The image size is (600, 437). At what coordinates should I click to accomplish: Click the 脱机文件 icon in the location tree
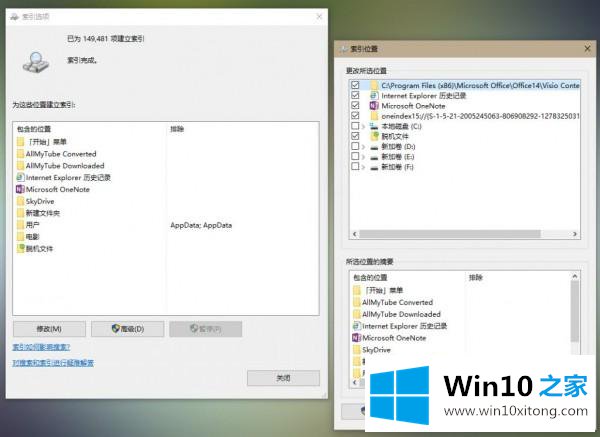pyautogui.click(x=374, y=136)
